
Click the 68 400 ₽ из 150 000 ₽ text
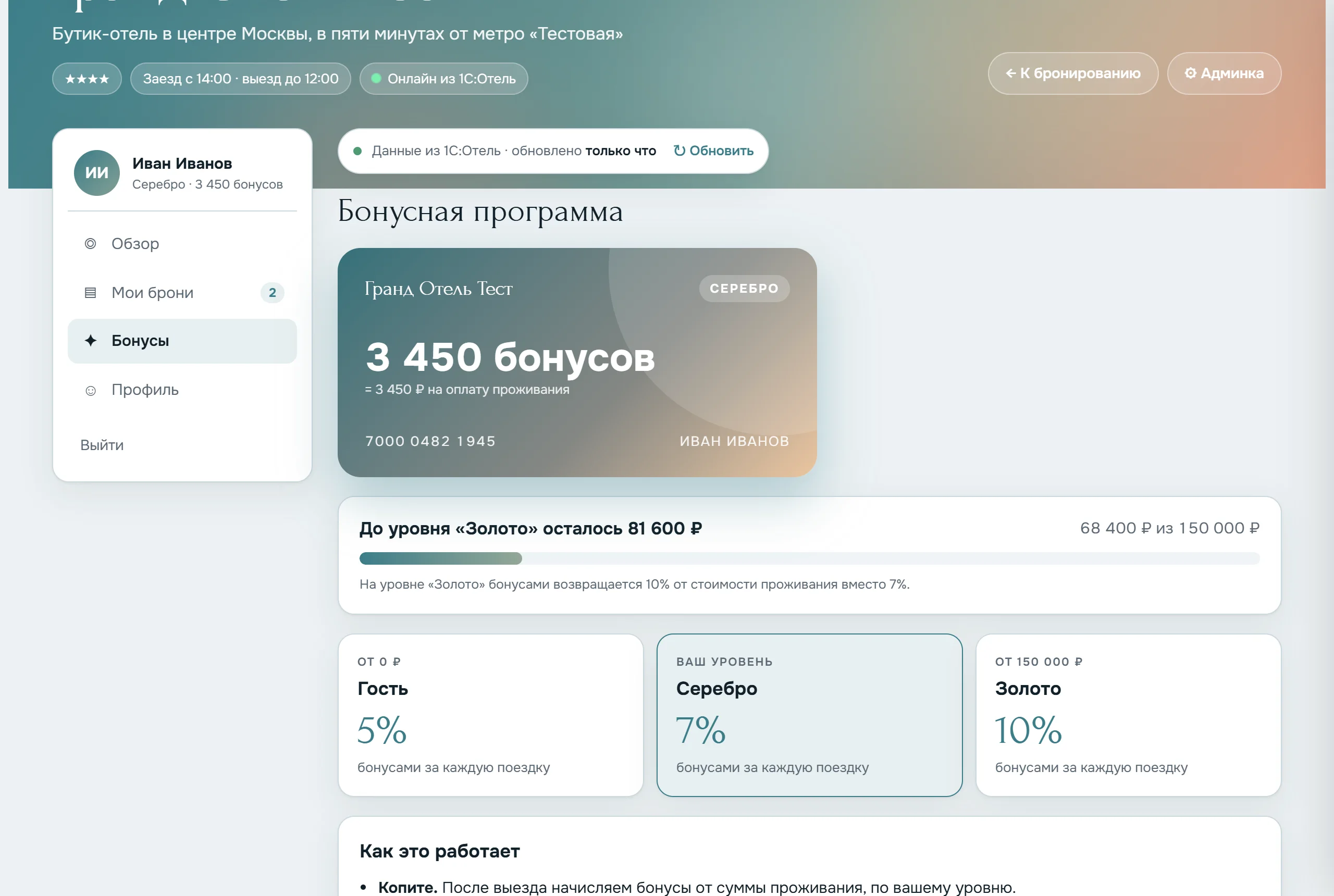tap(1169, 528)
